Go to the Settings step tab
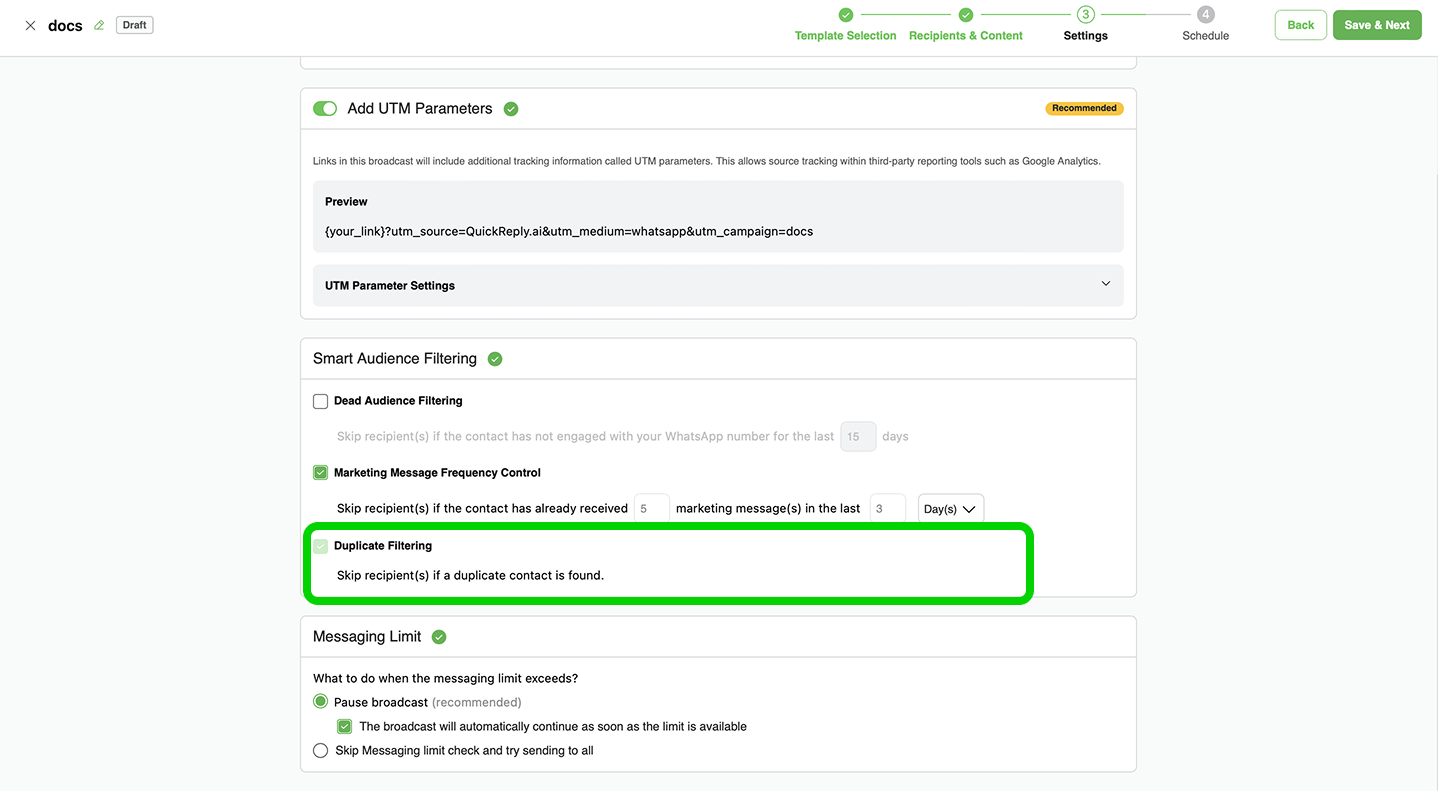 tap(1085, 36)
